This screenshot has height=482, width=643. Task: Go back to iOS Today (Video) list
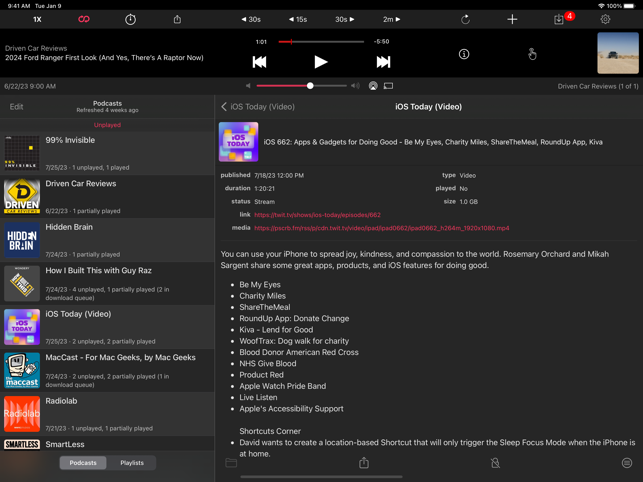(258, 107)
